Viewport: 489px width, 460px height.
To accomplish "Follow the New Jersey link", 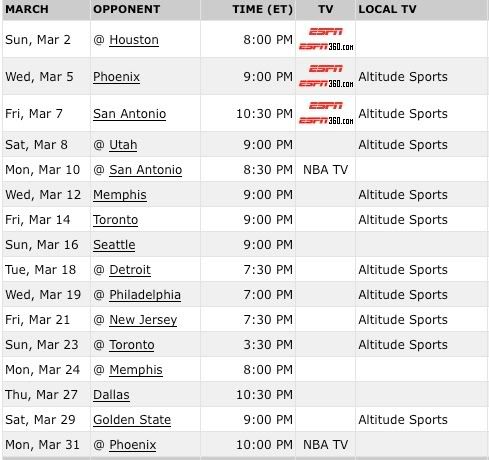I will (x=143, y=320).
